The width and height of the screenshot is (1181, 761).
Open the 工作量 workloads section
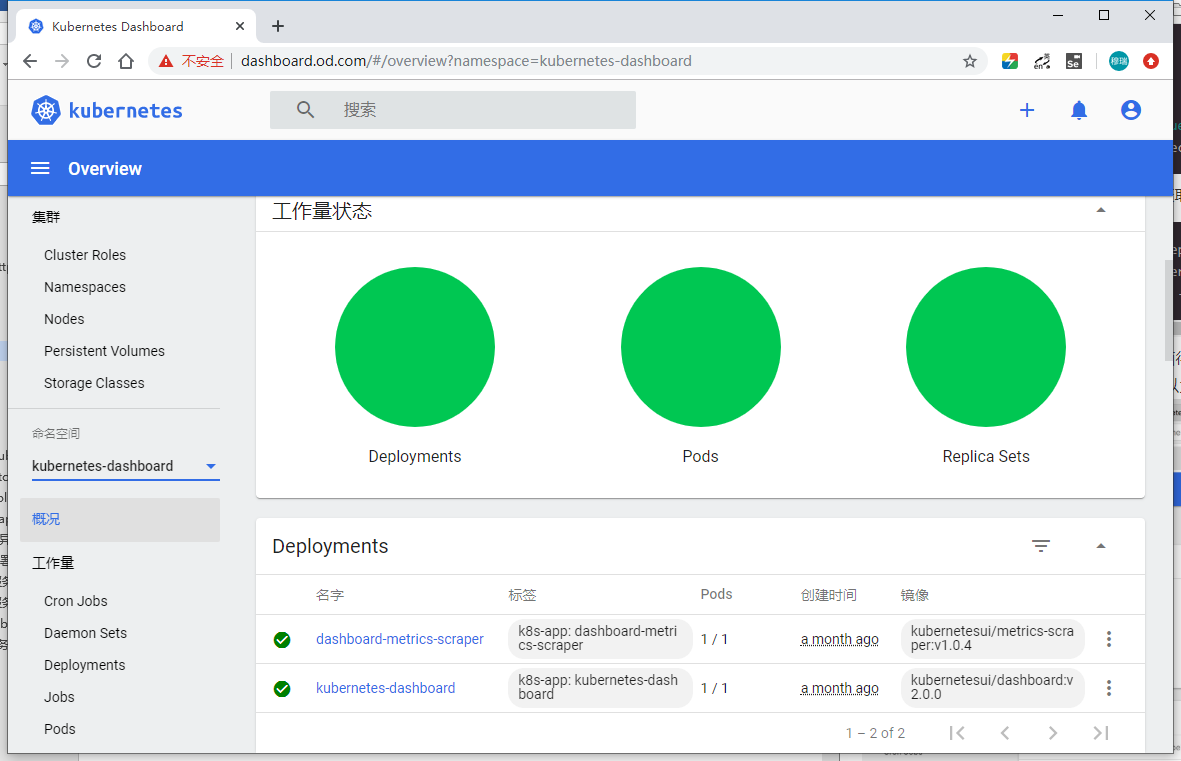pos(53,563)
